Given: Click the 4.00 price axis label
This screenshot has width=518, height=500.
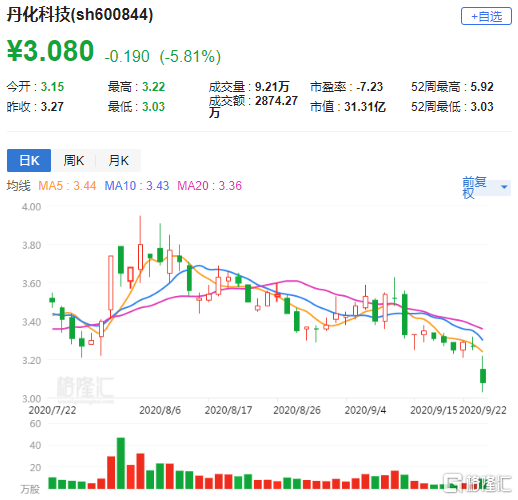Looking at the screenshot, I should 31,207.
